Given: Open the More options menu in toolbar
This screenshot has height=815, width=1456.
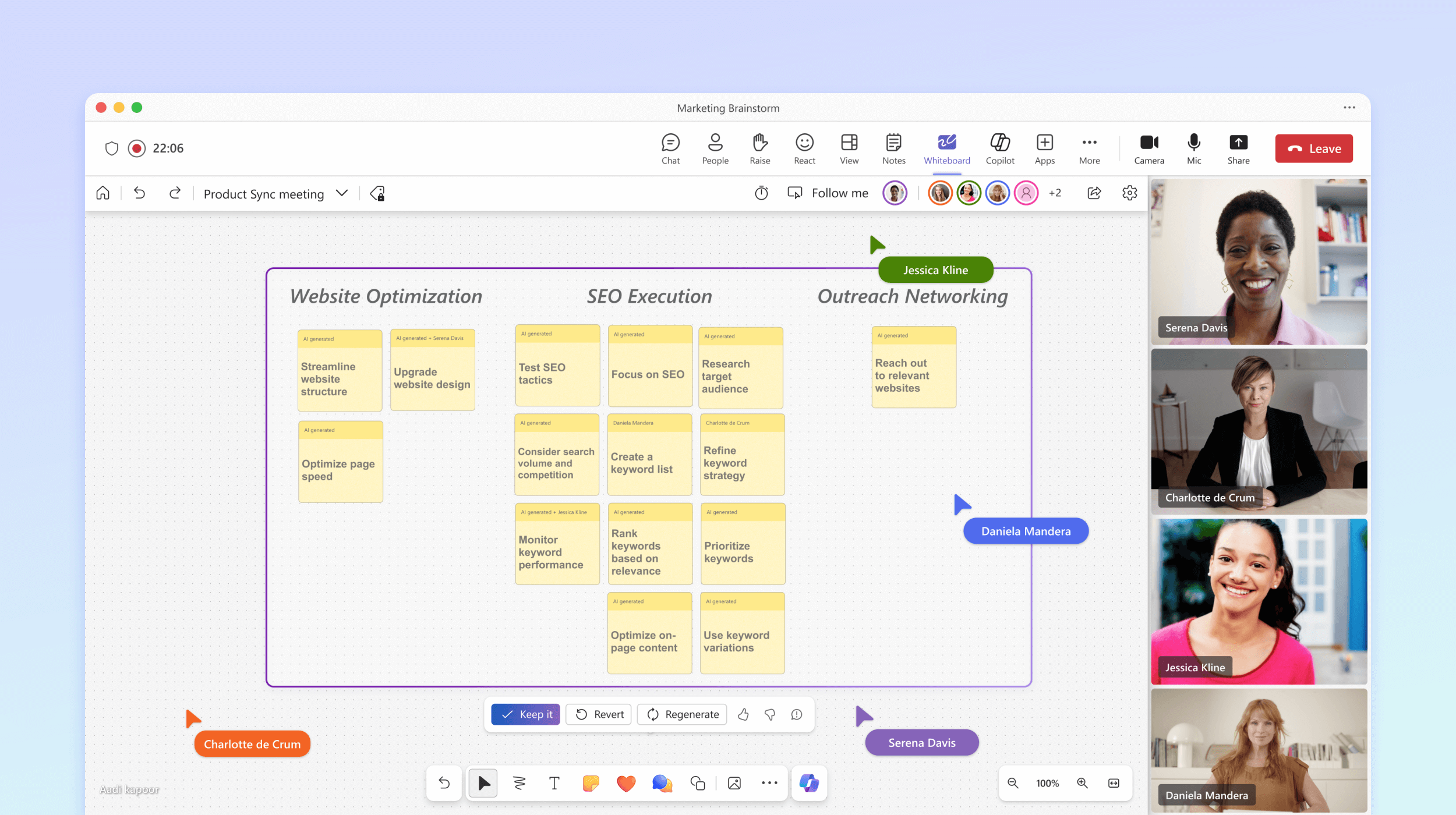Looking at the screenshot, I should click(x=1089, y=147).
